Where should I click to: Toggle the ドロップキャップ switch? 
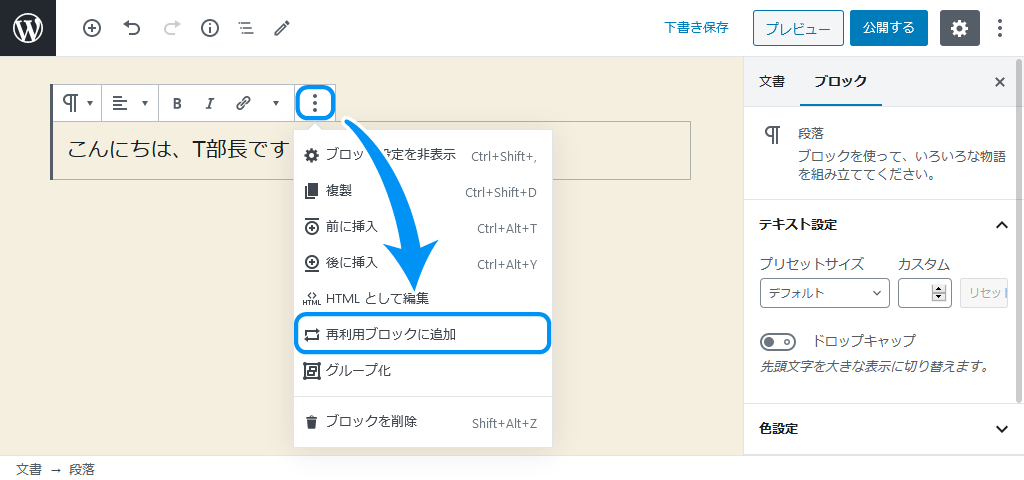coord(778,342)
